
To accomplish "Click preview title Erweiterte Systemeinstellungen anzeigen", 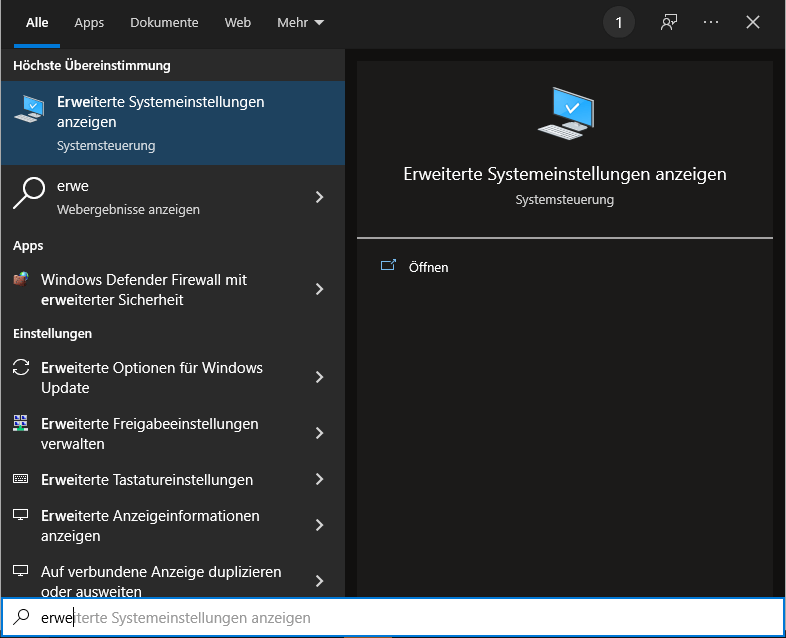I will (x=565, y=174).
